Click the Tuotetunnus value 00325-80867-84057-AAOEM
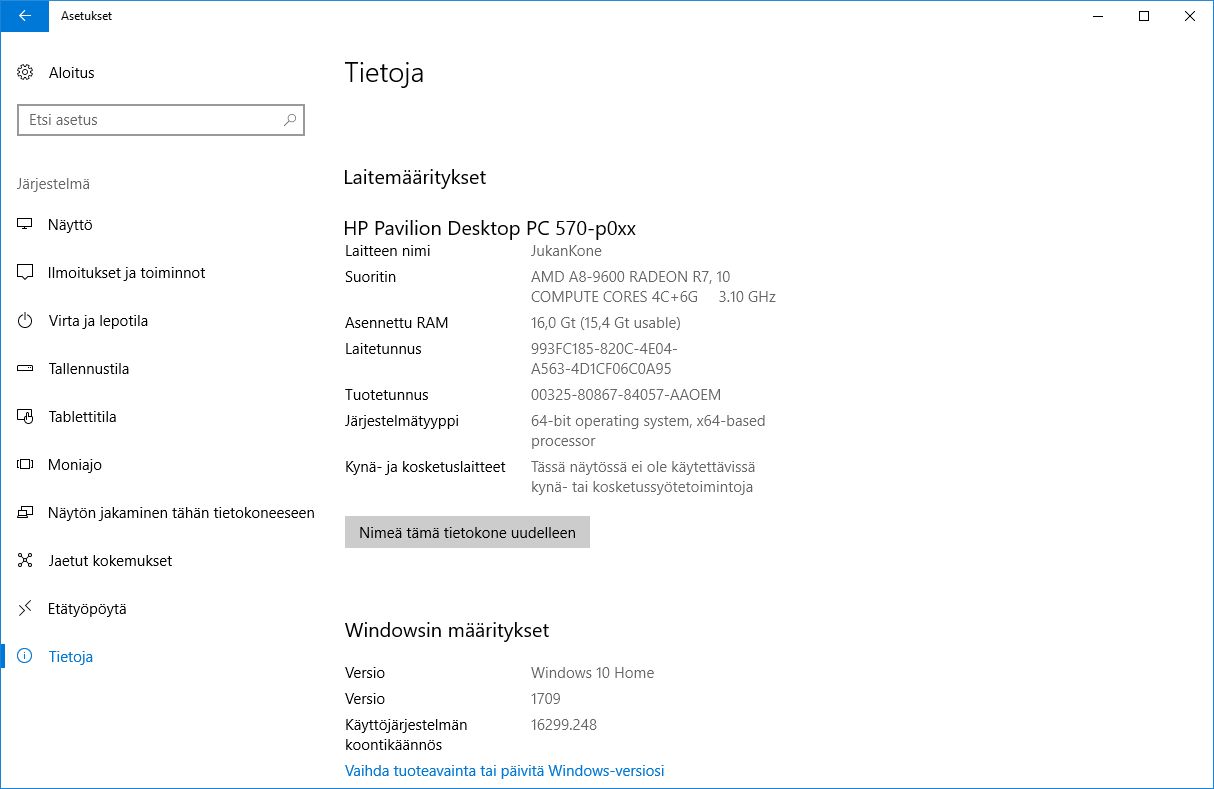 [626, 395]
